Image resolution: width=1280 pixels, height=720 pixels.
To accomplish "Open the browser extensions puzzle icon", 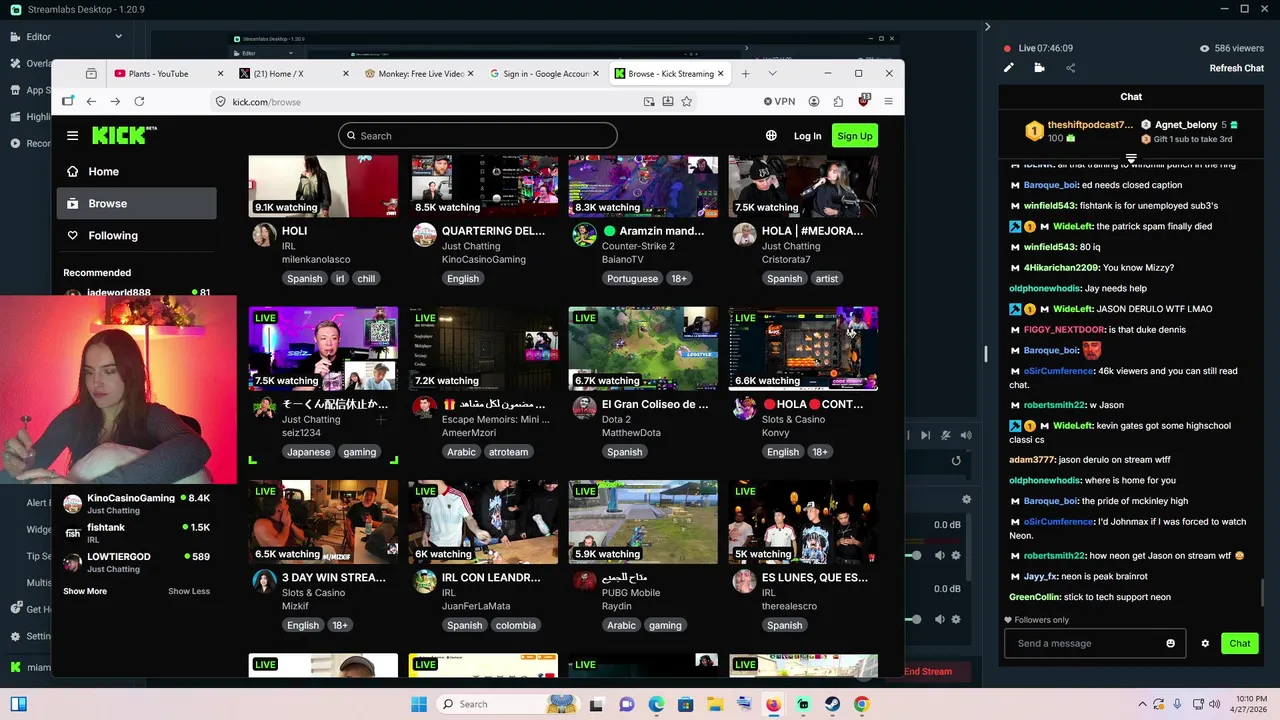I will pos(838,101).
